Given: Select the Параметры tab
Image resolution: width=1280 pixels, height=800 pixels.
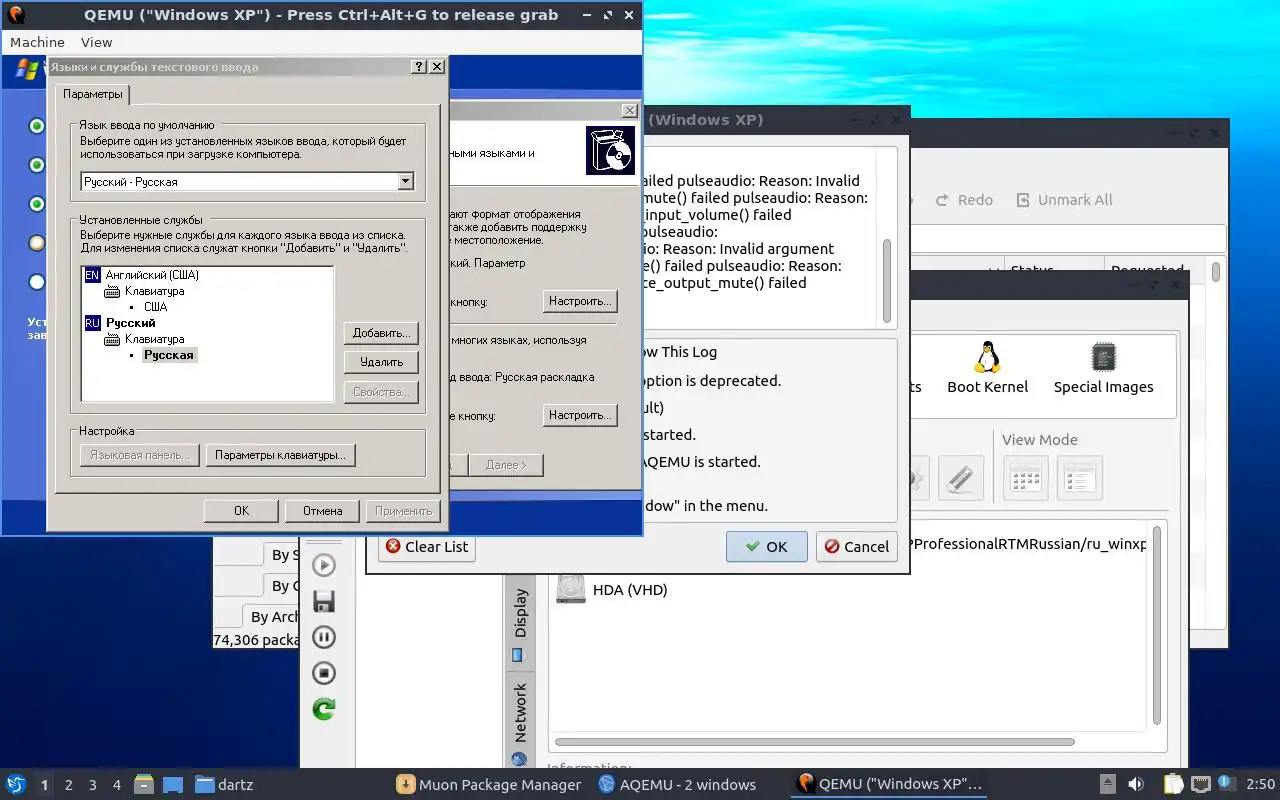Looking at the screenshot, I should tap(93, 94).
